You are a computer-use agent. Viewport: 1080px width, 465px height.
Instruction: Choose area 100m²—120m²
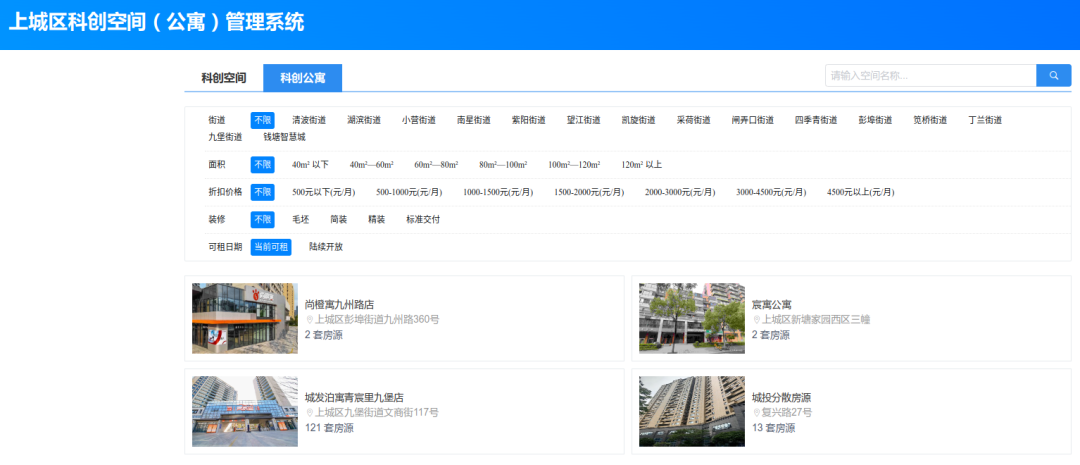tap(574, 165)
